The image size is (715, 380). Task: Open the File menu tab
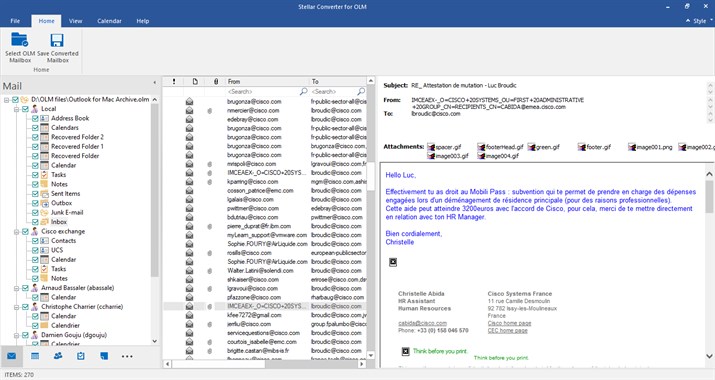(15, 21)
